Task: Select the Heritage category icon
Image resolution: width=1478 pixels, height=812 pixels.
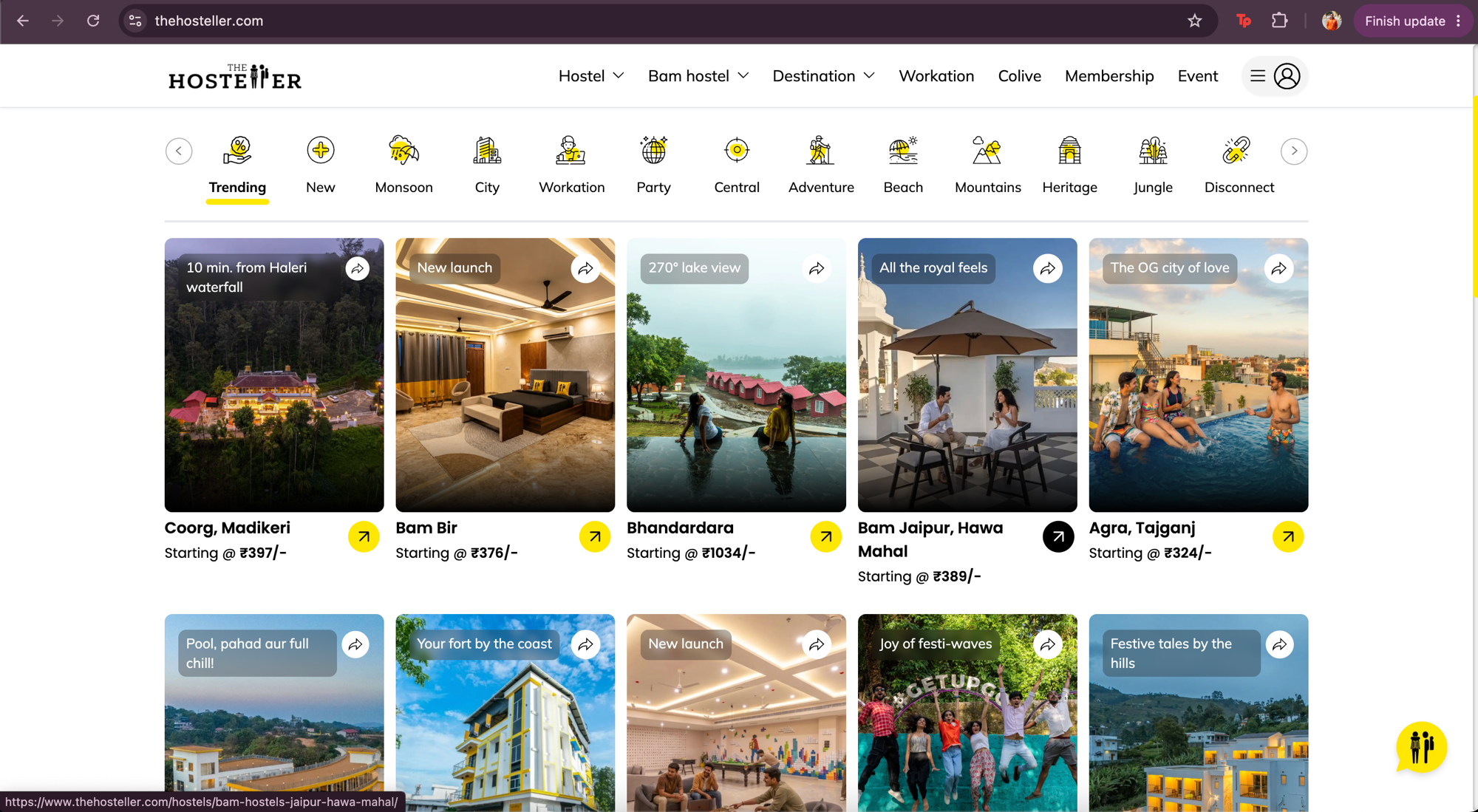Action: point(1069,150)
